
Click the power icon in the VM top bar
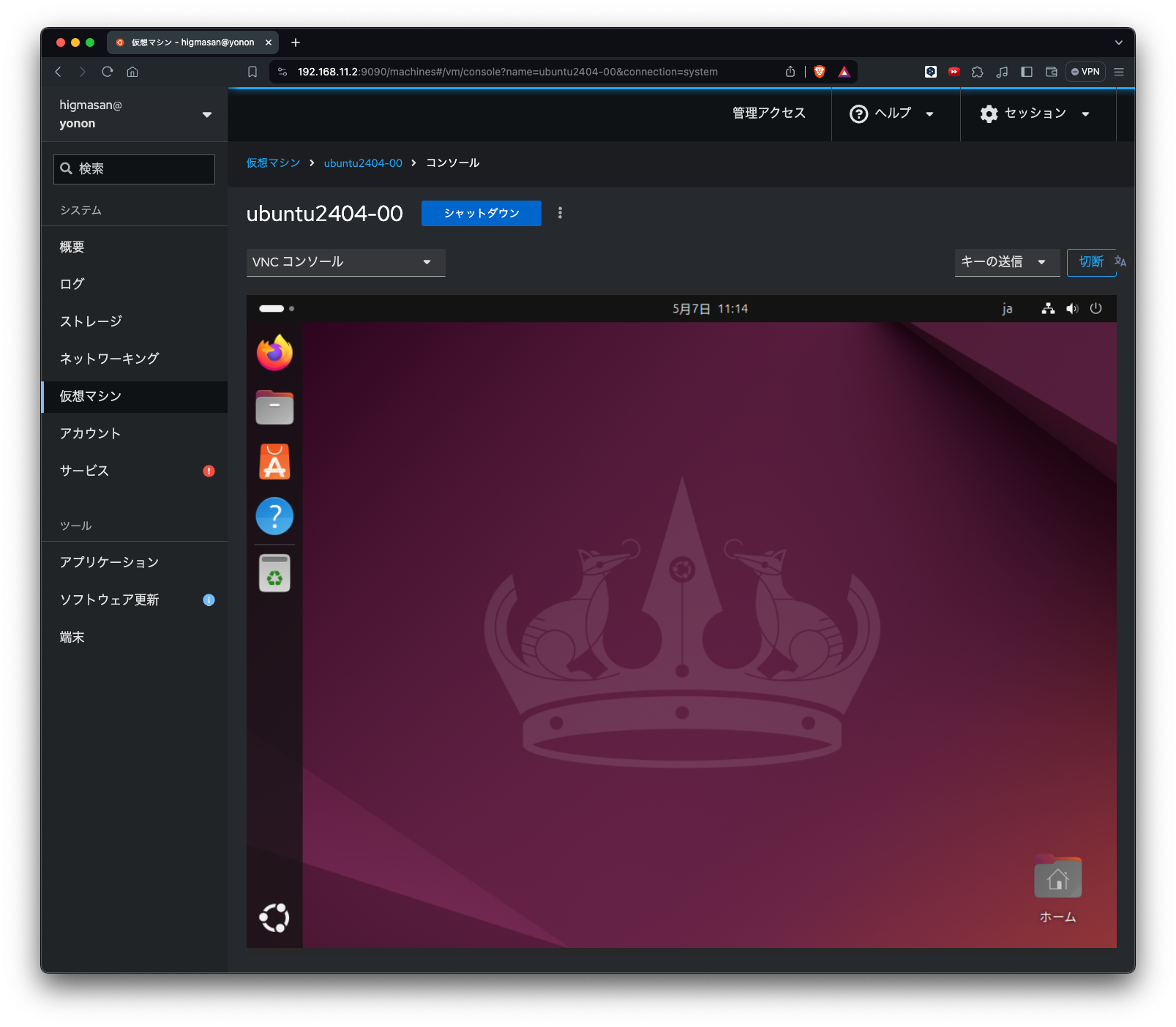coord(1096,308)
